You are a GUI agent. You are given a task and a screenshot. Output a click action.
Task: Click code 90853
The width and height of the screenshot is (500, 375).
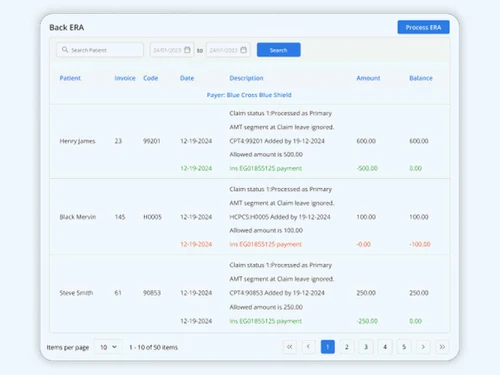(152, 293)
